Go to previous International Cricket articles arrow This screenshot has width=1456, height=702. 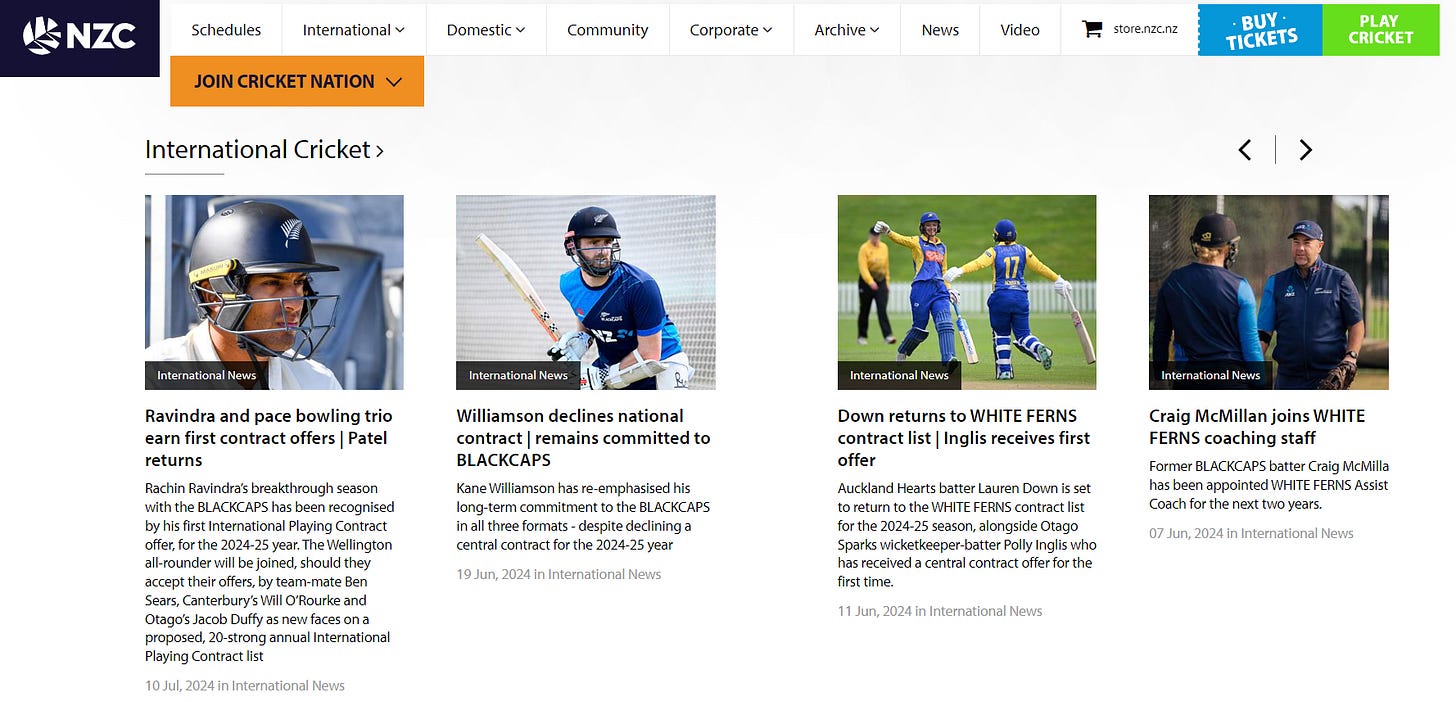[x=1245, y=150]
